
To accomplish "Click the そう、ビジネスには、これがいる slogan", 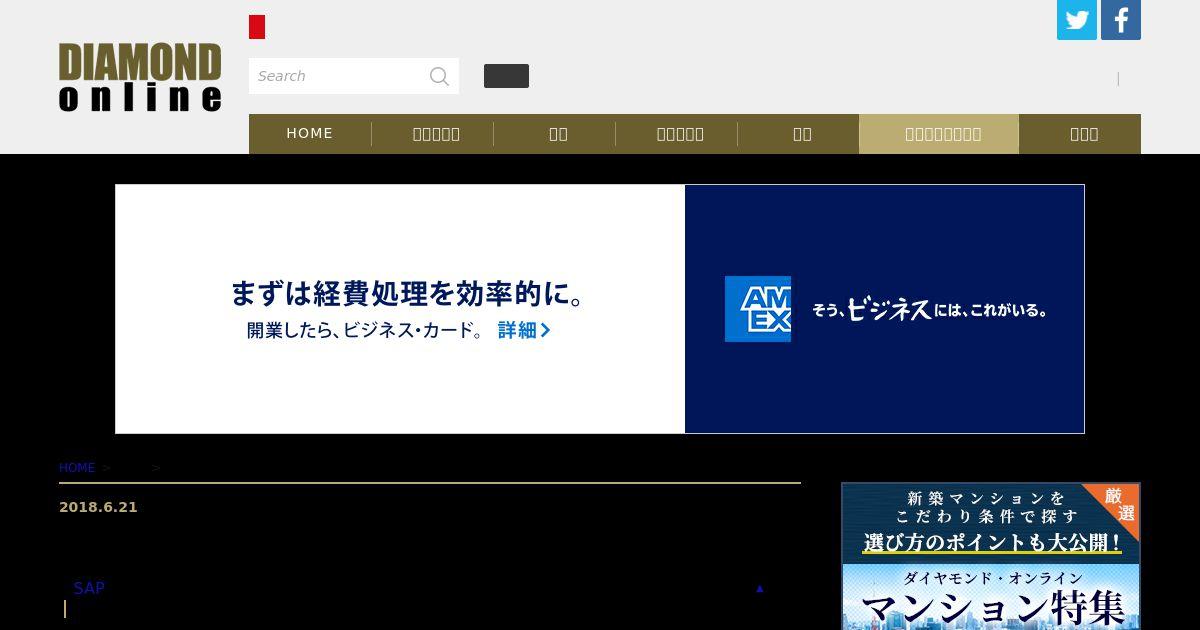I will coord(929,309).
